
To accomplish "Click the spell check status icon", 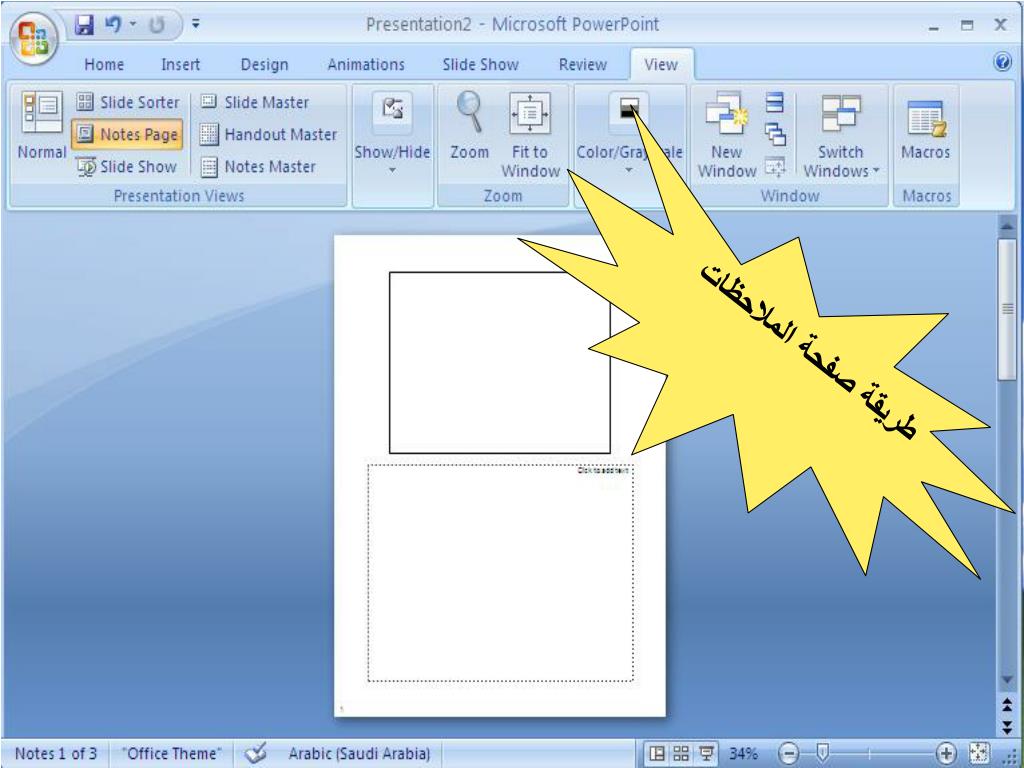I will [x=255, y=753].
